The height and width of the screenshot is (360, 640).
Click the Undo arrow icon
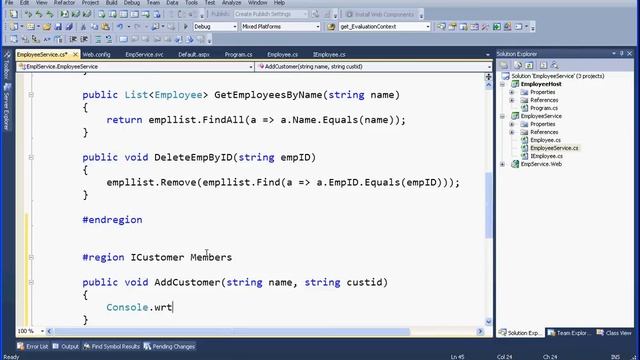(120, 27)
